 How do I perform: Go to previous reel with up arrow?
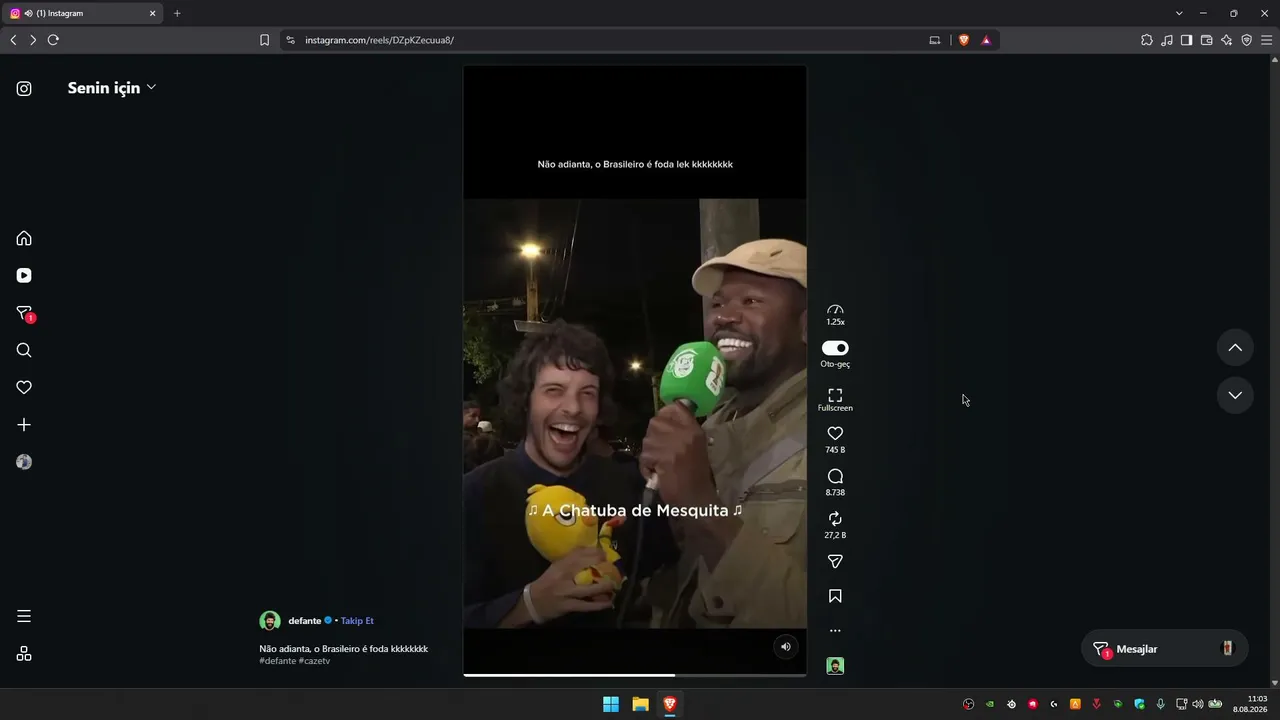coord(1235,348)
